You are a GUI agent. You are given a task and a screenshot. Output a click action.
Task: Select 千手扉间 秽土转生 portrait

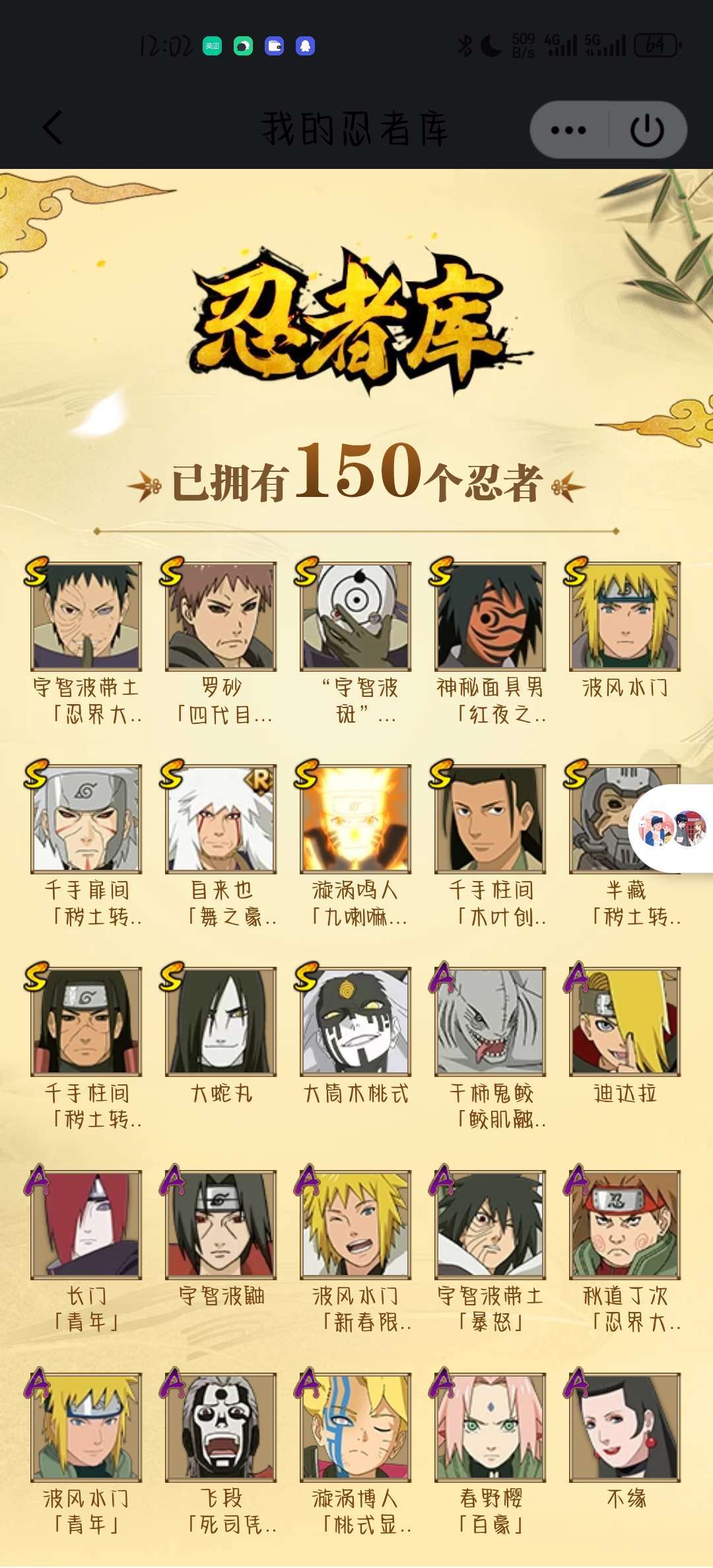pos(86,819)
